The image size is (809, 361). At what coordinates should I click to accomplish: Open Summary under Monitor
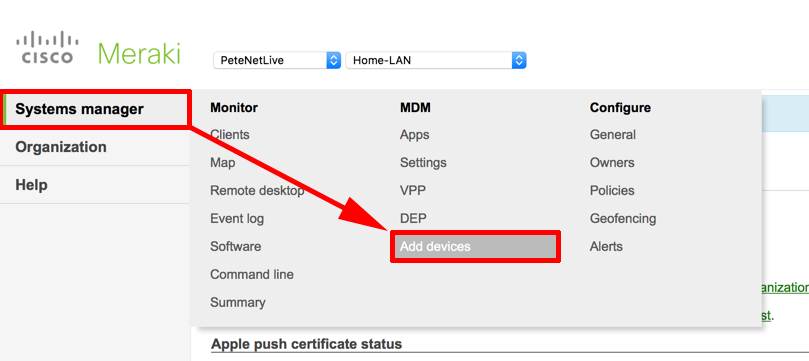pos(238,302)
